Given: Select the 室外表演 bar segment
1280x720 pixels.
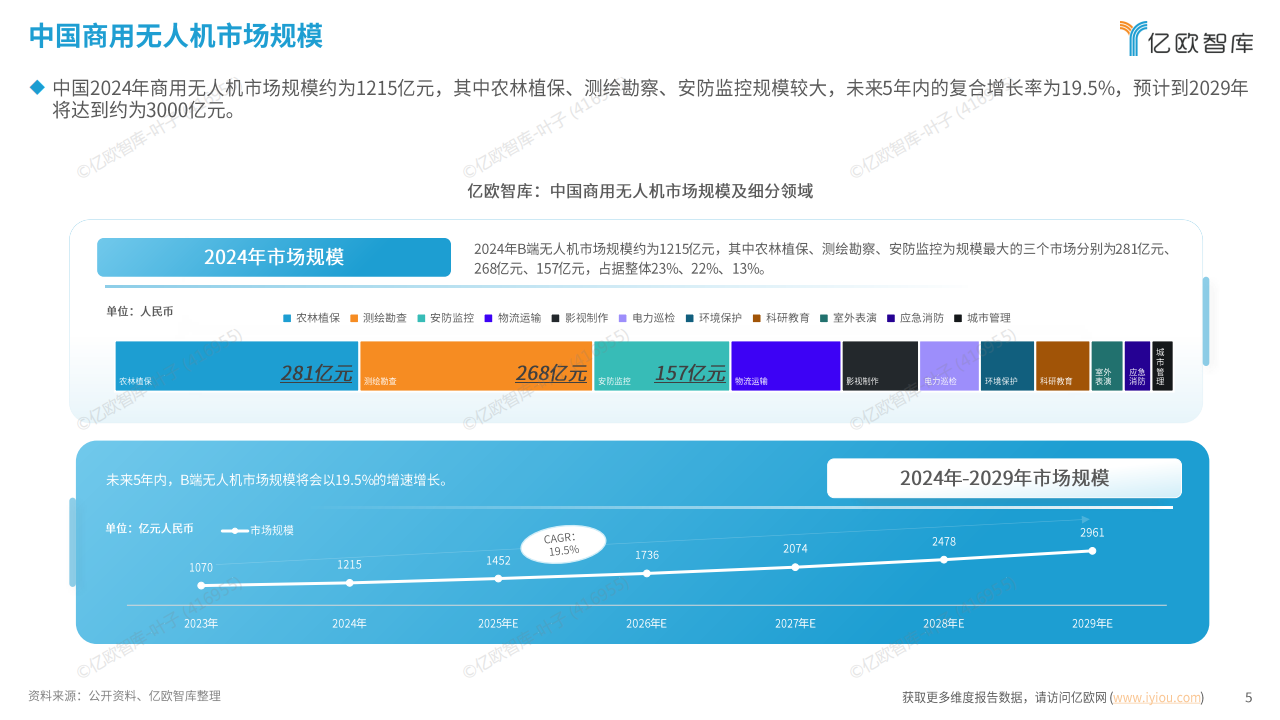Looking at the screenshot, I should (x=1107, y=366).
